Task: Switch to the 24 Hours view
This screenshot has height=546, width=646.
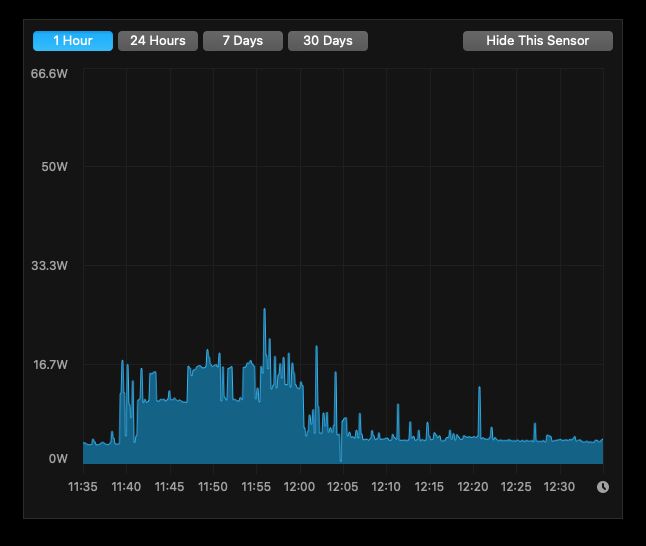Action: pos(158,41)
